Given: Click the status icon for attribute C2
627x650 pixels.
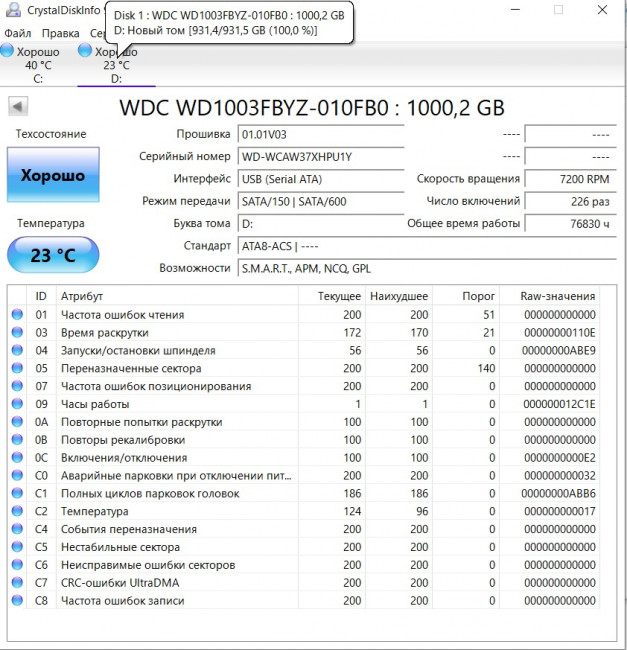Looking at the screenshot, I should click(x=17, y=511).
